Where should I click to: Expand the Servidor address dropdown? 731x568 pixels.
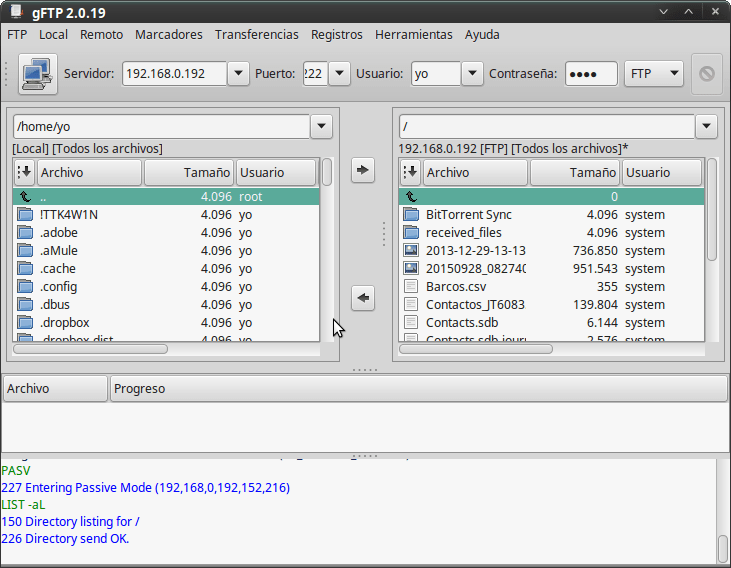(x=238, y=74)
